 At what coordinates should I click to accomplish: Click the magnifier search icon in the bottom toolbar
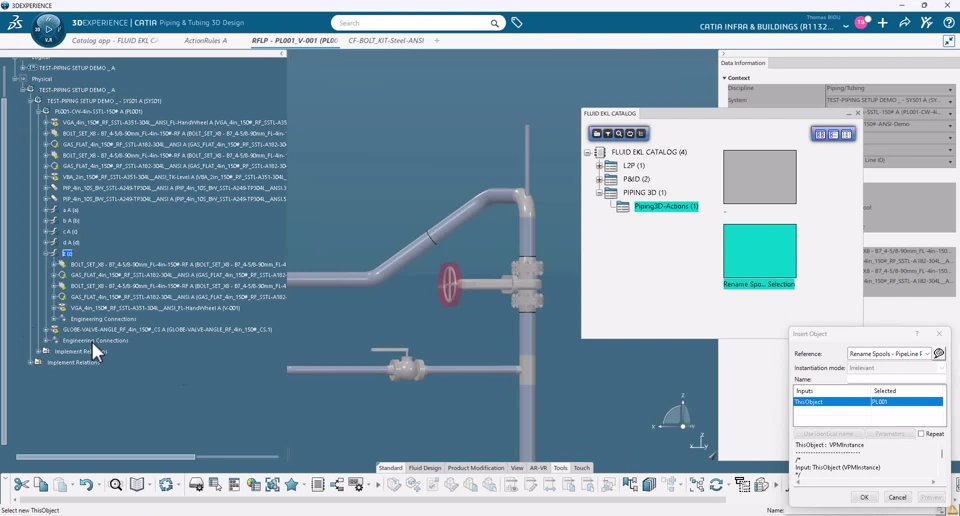[116, 485]
